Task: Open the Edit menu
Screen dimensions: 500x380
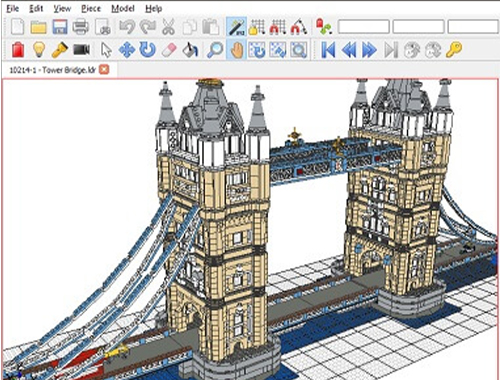Action: click(36, 8)
